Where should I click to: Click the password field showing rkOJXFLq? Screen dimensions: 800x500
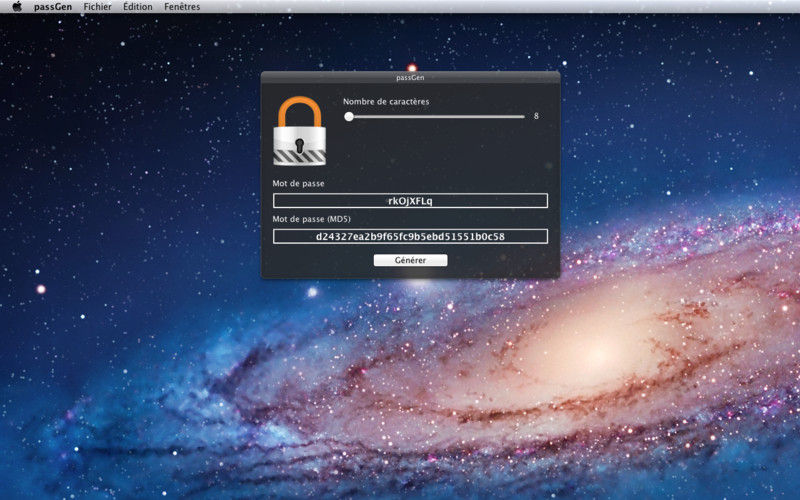410,201
